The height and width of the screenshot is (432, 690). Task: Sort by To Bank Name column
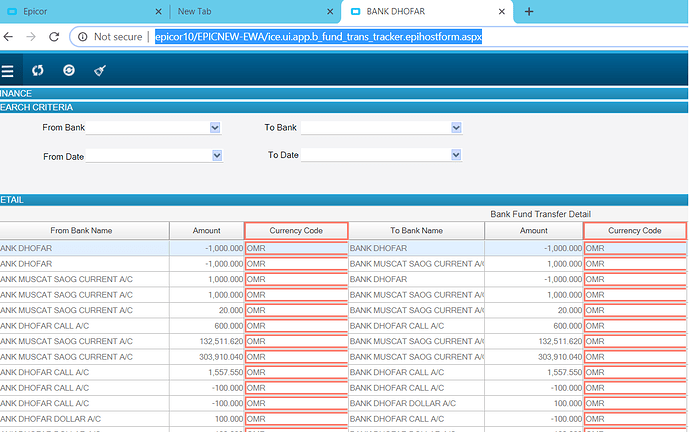[x=416, y=231]
